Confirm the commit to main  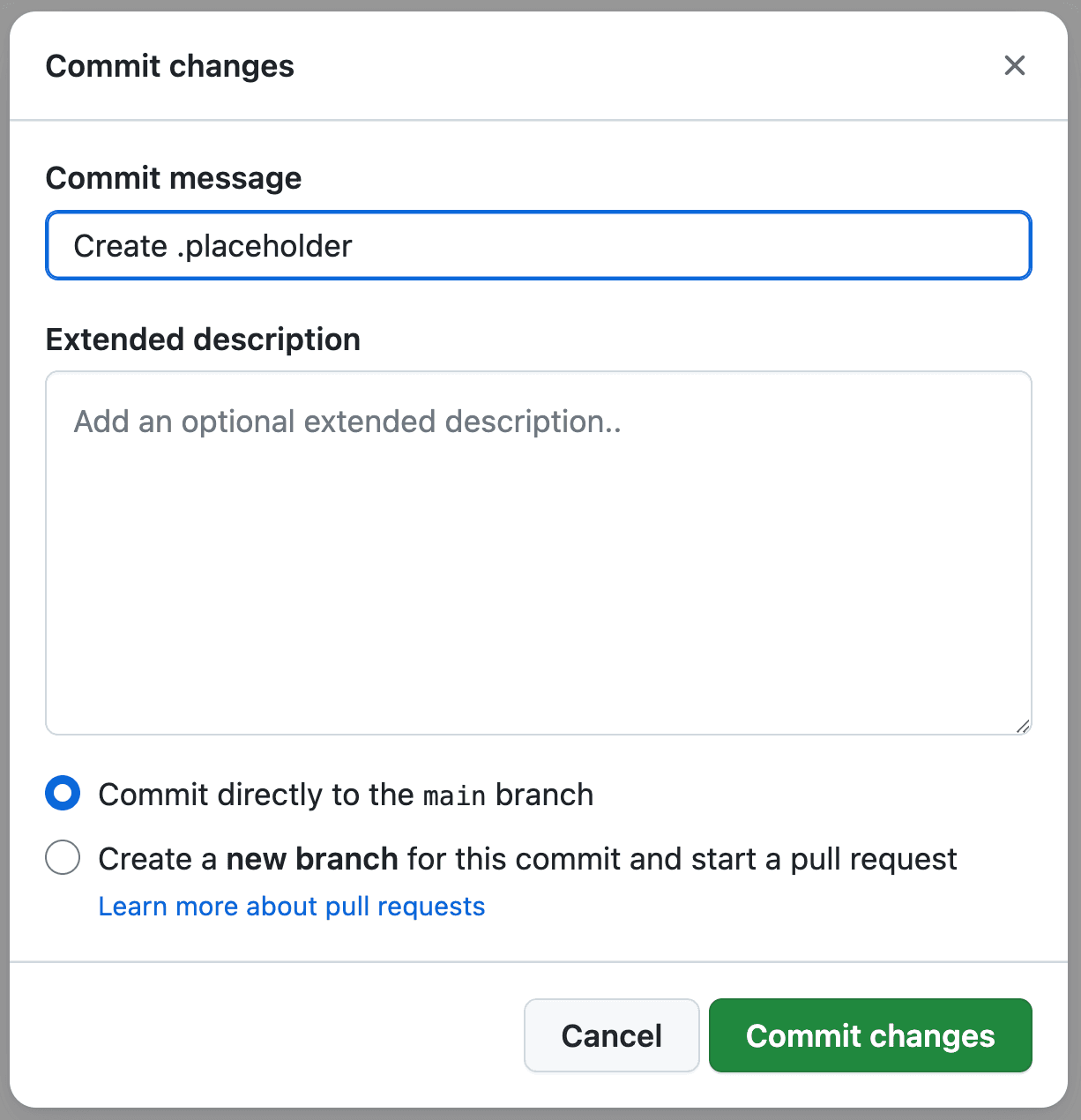(x=869, y=1035)
